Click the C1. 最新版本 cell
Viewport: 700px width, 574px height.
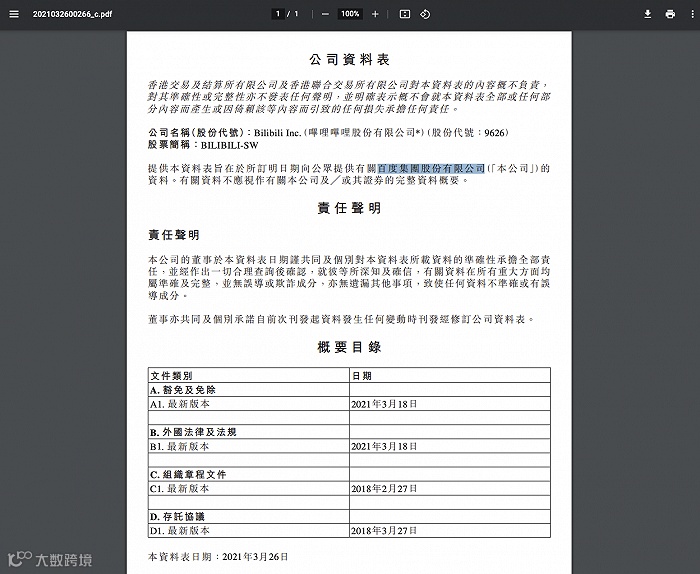[x=249, y=489]
